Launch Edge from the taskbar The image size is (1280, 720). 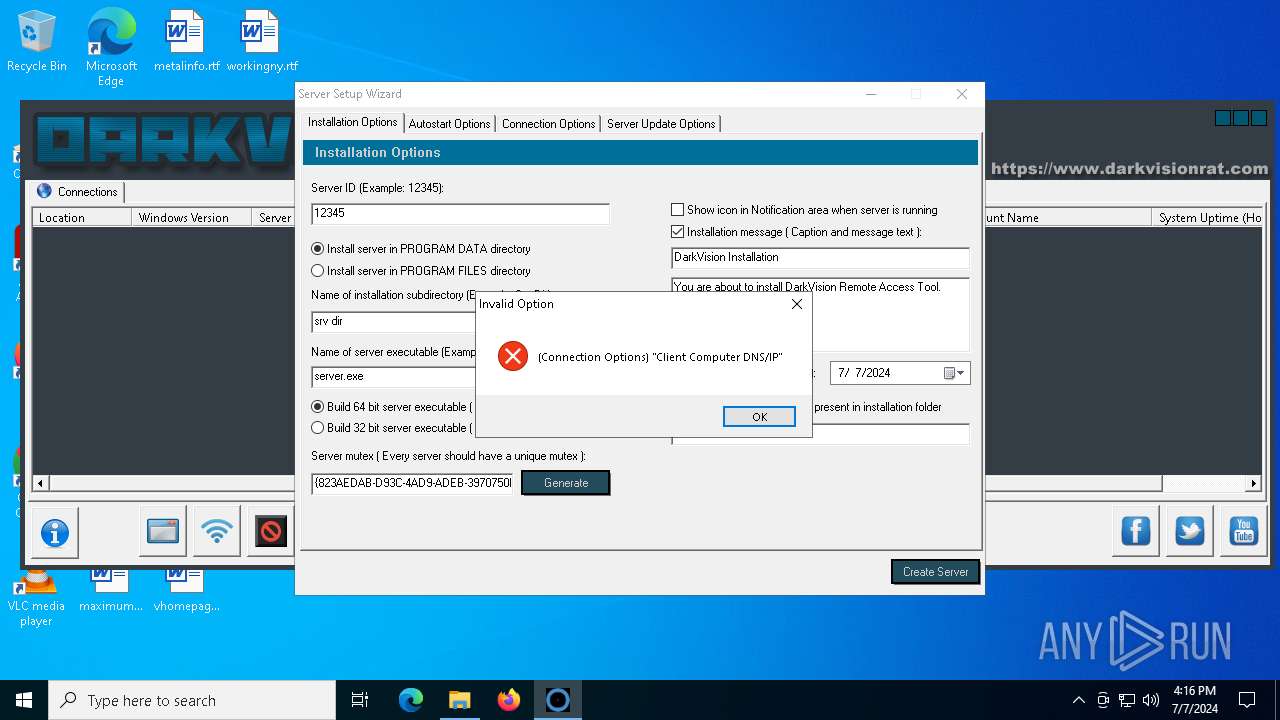click(x=411, y=700)
